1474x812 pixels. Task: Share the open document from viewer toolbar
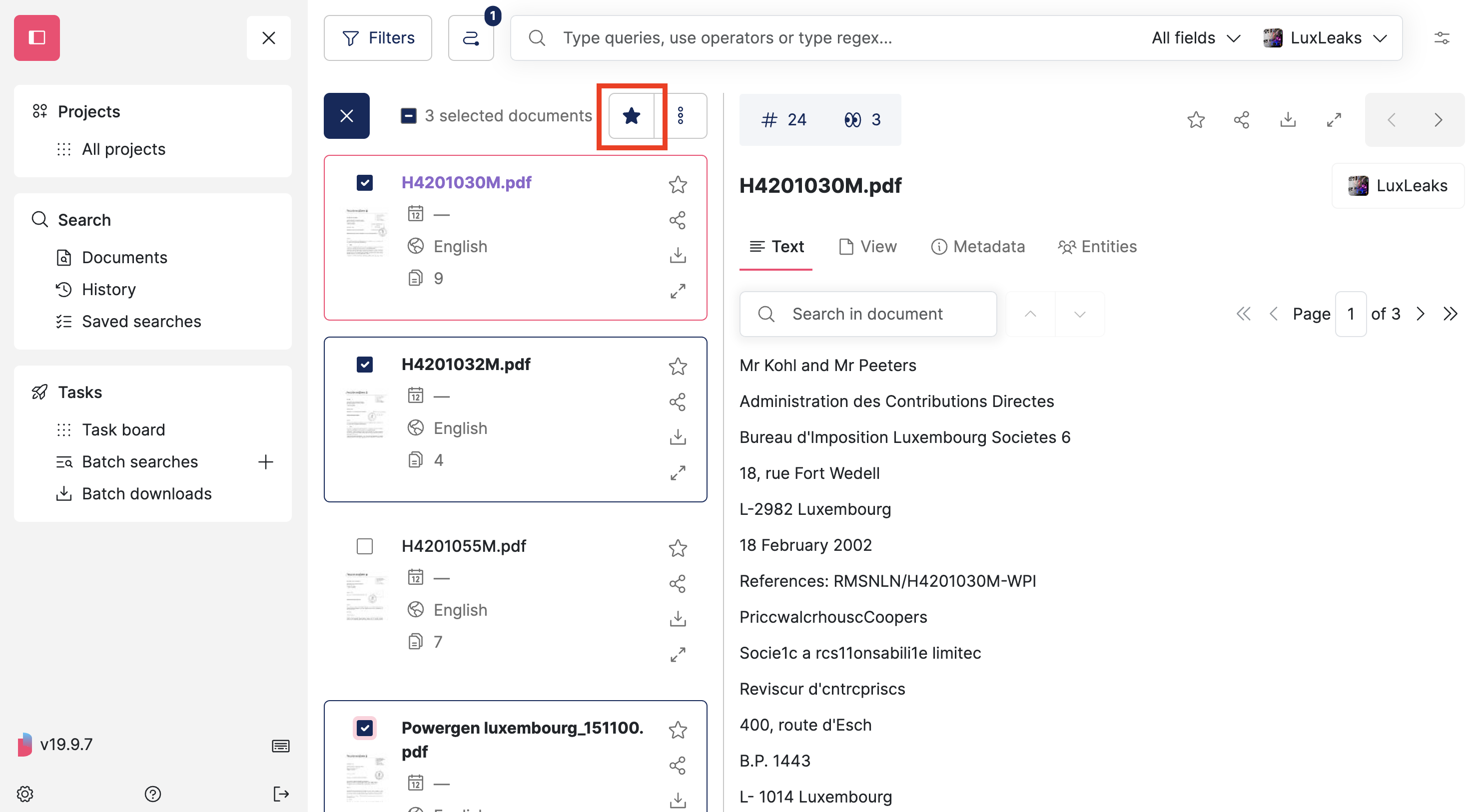[1242, 119]
